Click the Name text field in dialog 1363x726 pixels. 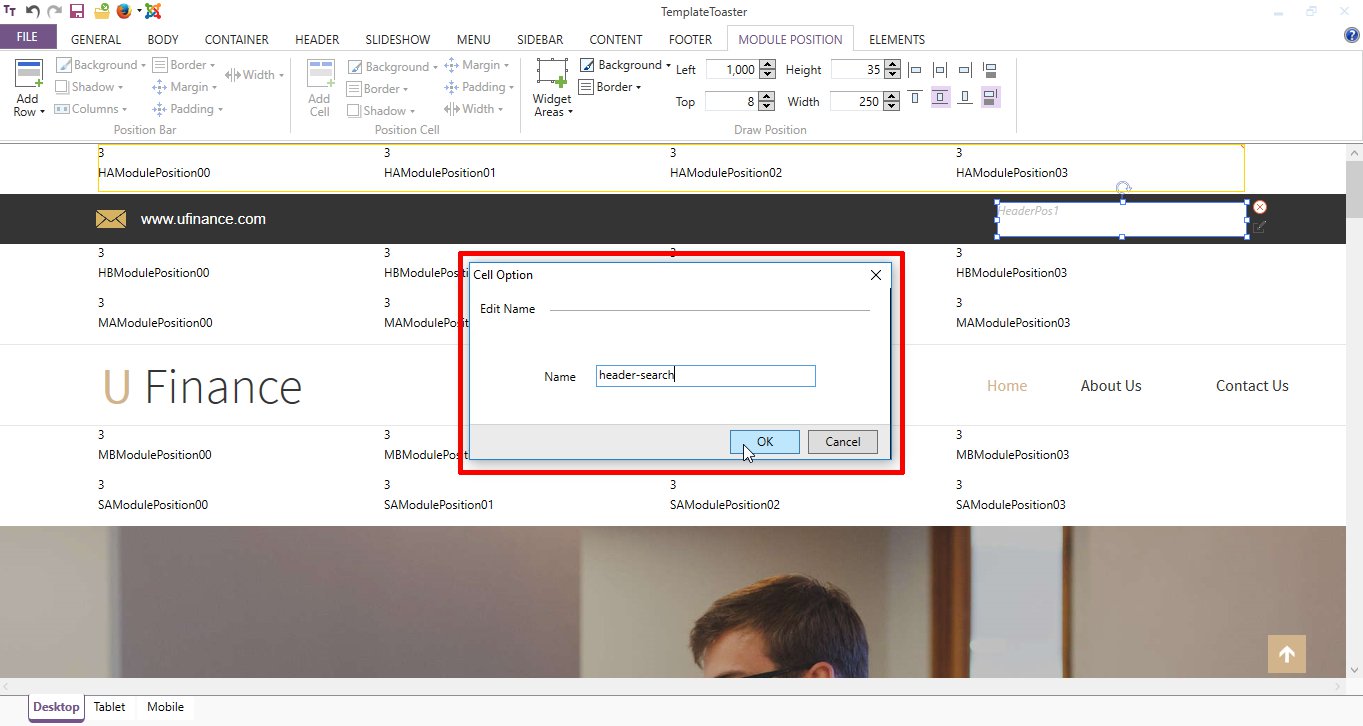[x=705, y=376]
